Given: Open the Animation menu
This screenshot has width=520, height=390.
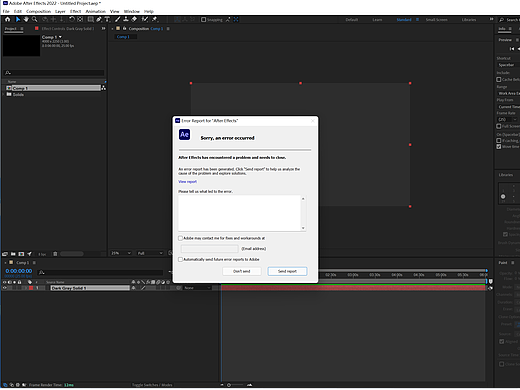Looking at the screenshot, I should [95, 11].
